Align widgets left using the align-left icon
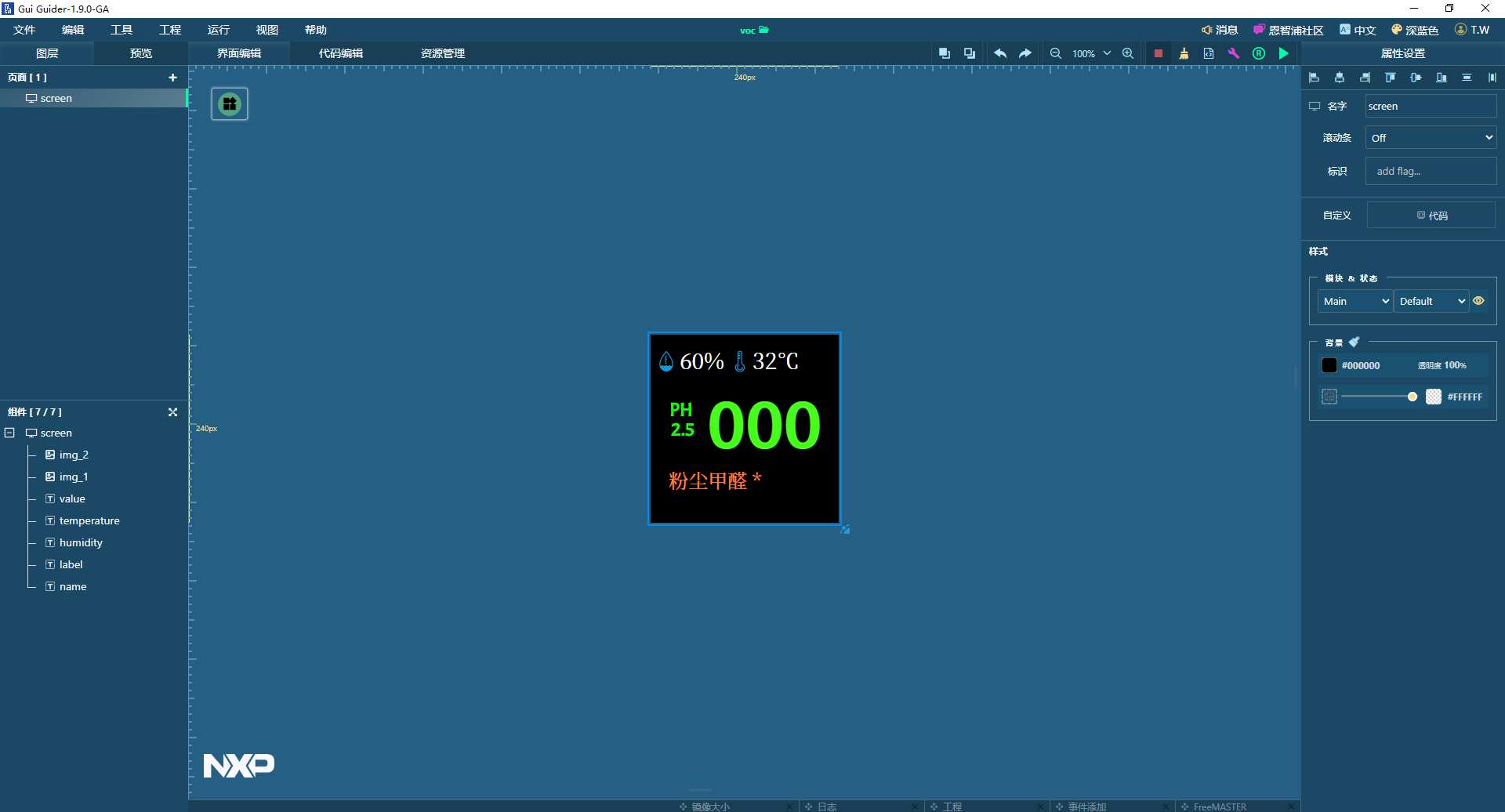Image resolution: width=1505 pixels, height=812 pixels. [1315, 77]
